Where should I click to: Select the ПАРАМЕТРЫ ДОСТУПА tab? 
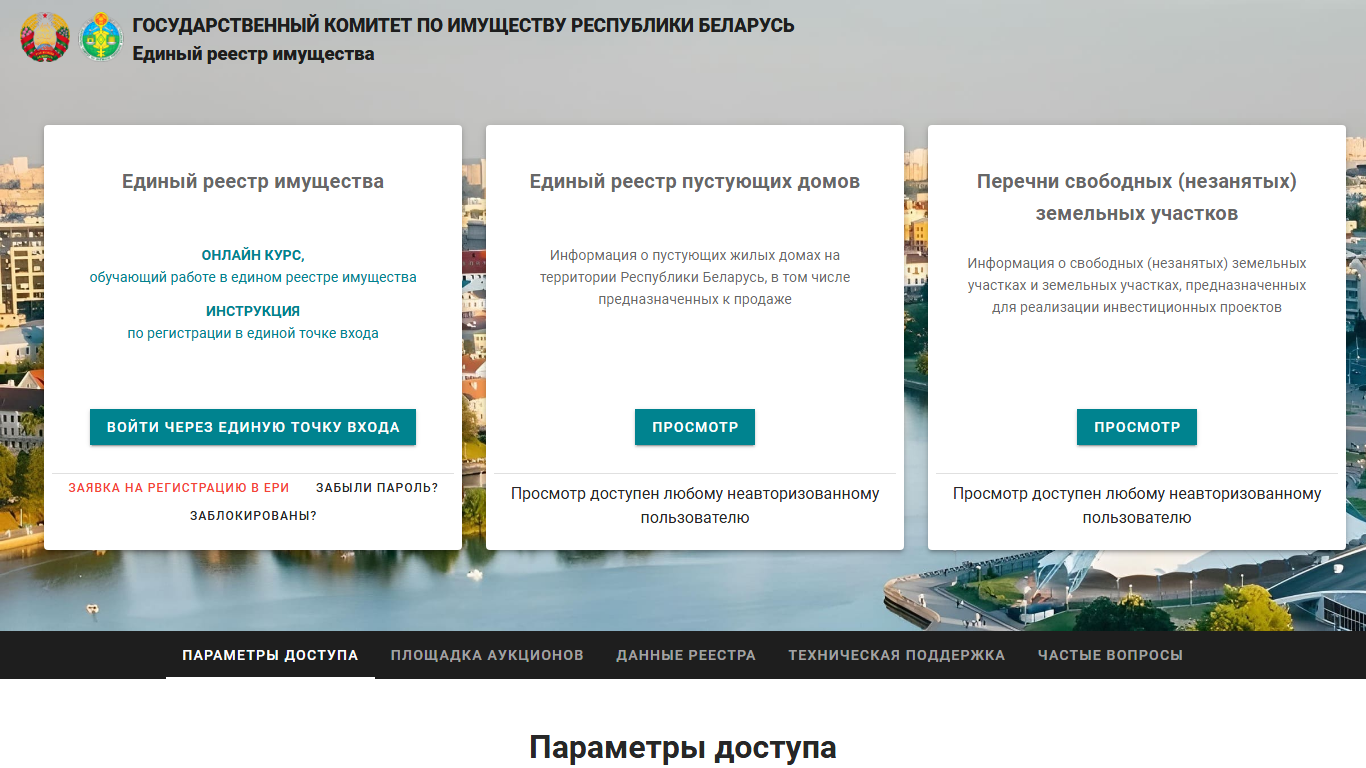270,655
